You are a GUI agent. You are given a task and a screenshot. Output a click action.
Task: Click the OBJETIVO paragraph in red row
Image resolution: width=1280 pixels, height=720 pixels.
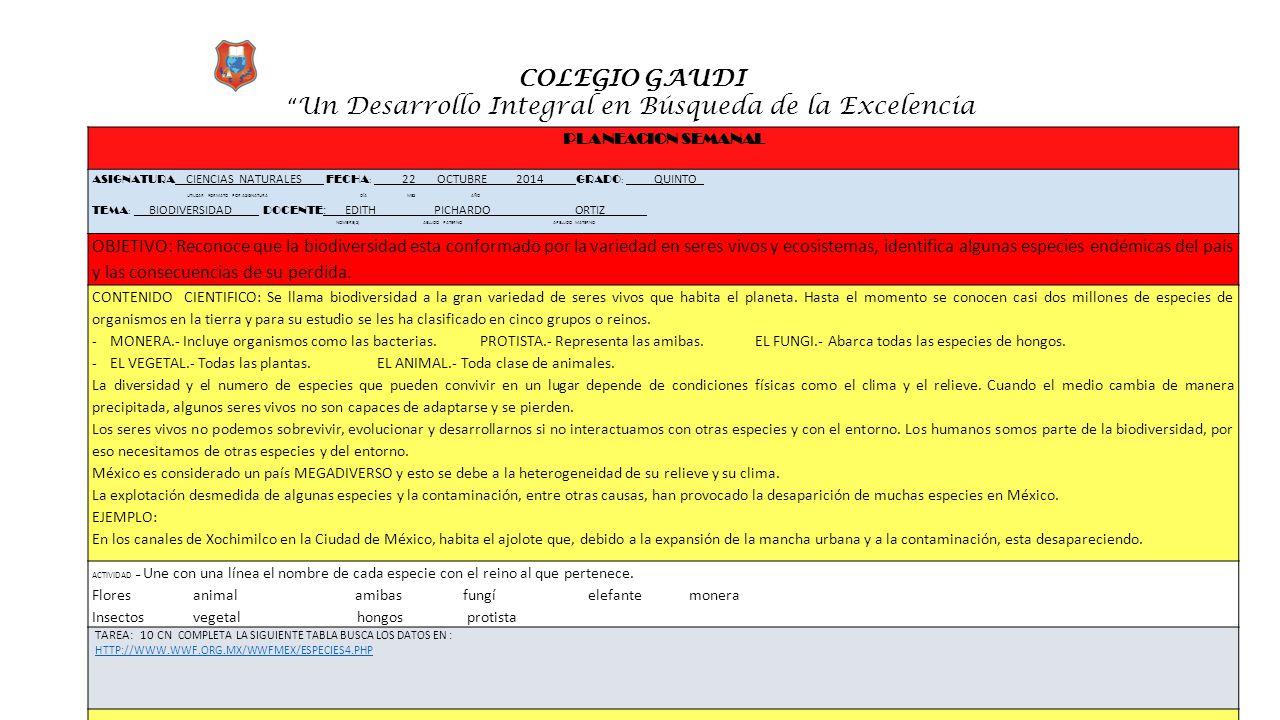coord(662,259)
